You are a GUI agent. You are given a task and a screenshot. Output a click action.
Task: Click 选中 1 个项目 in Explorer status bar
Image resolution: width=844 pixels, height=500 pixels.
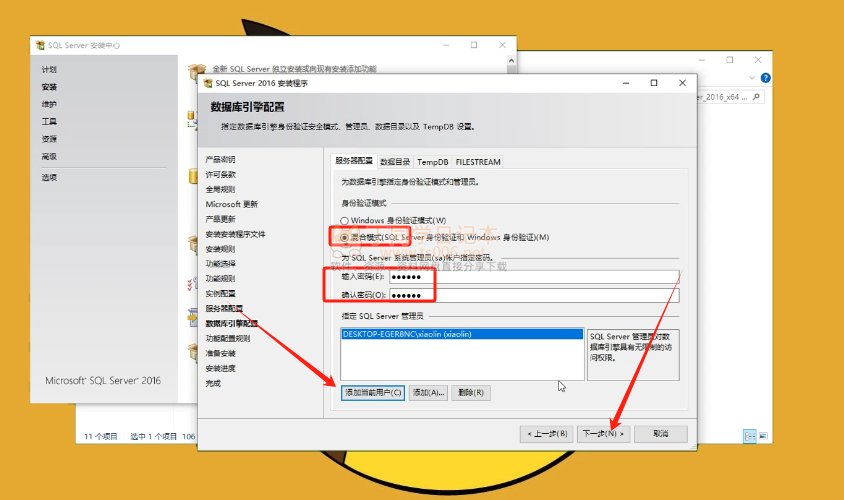[153, 436]
